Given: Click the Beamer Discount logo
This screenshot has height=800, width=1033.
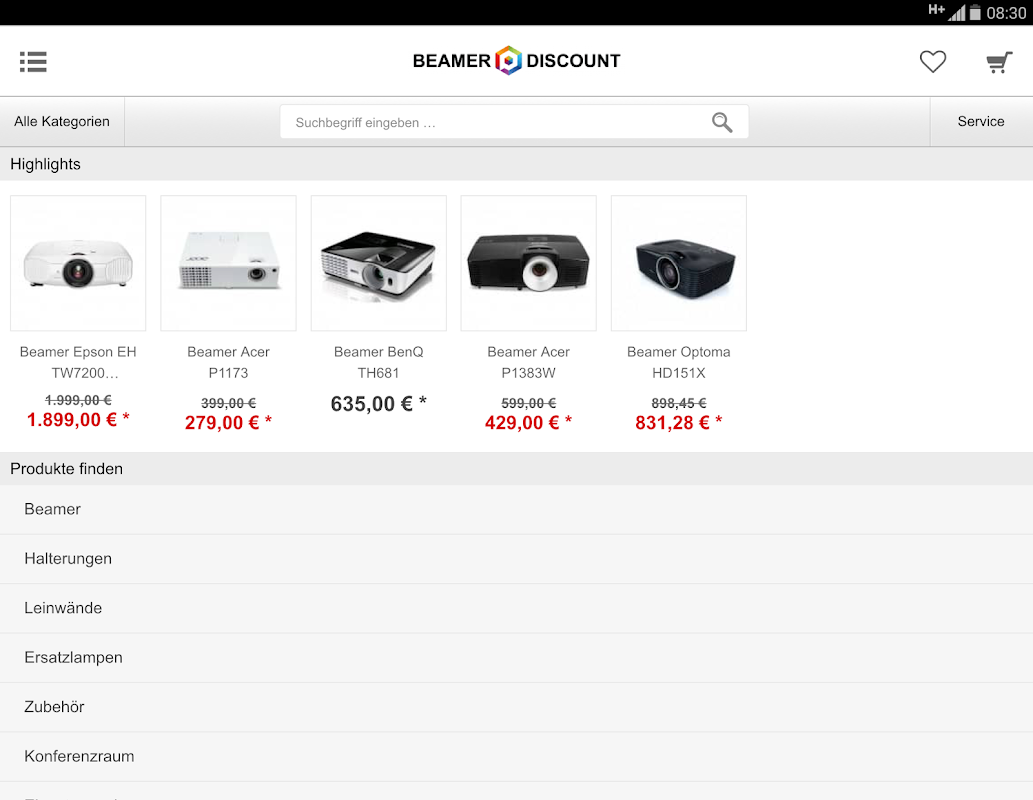Looking at the screenshot, I should pos(516,61).
